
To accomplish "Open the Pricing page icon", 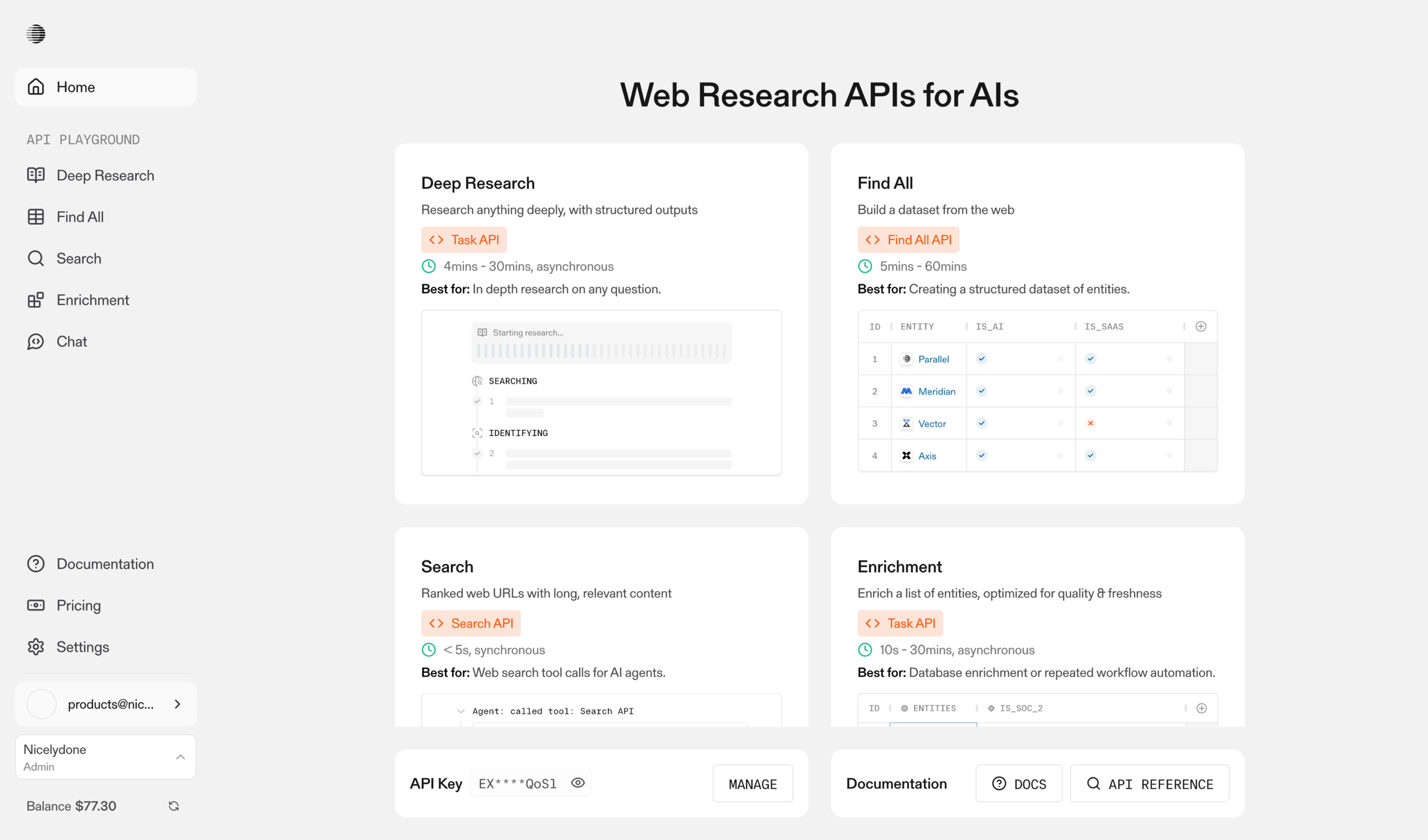I will point(36,606).
